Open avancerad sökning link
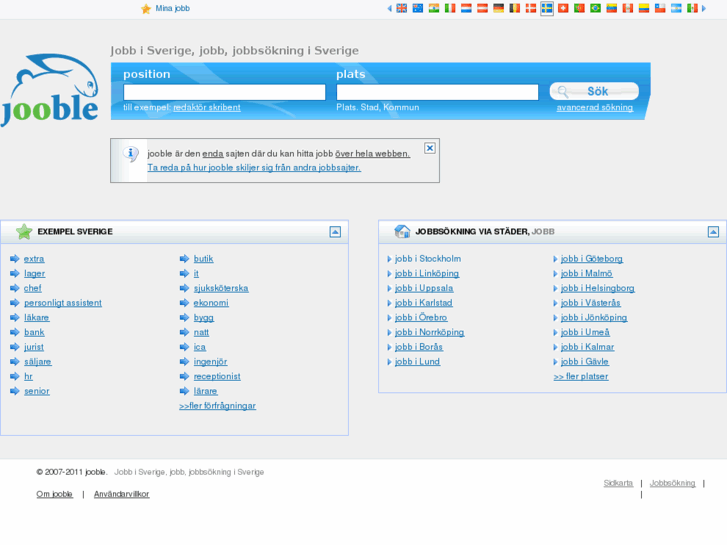 595,107
